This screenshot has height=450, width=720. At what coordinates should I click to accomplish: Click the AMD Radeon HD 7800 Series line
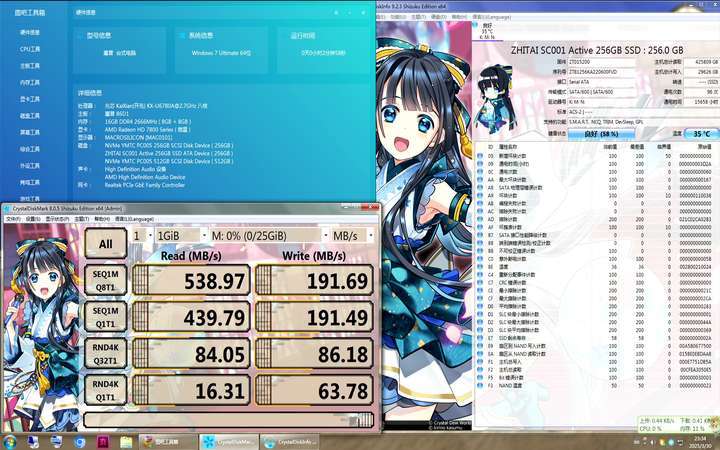pyautogui.click(x=147, y=129)
